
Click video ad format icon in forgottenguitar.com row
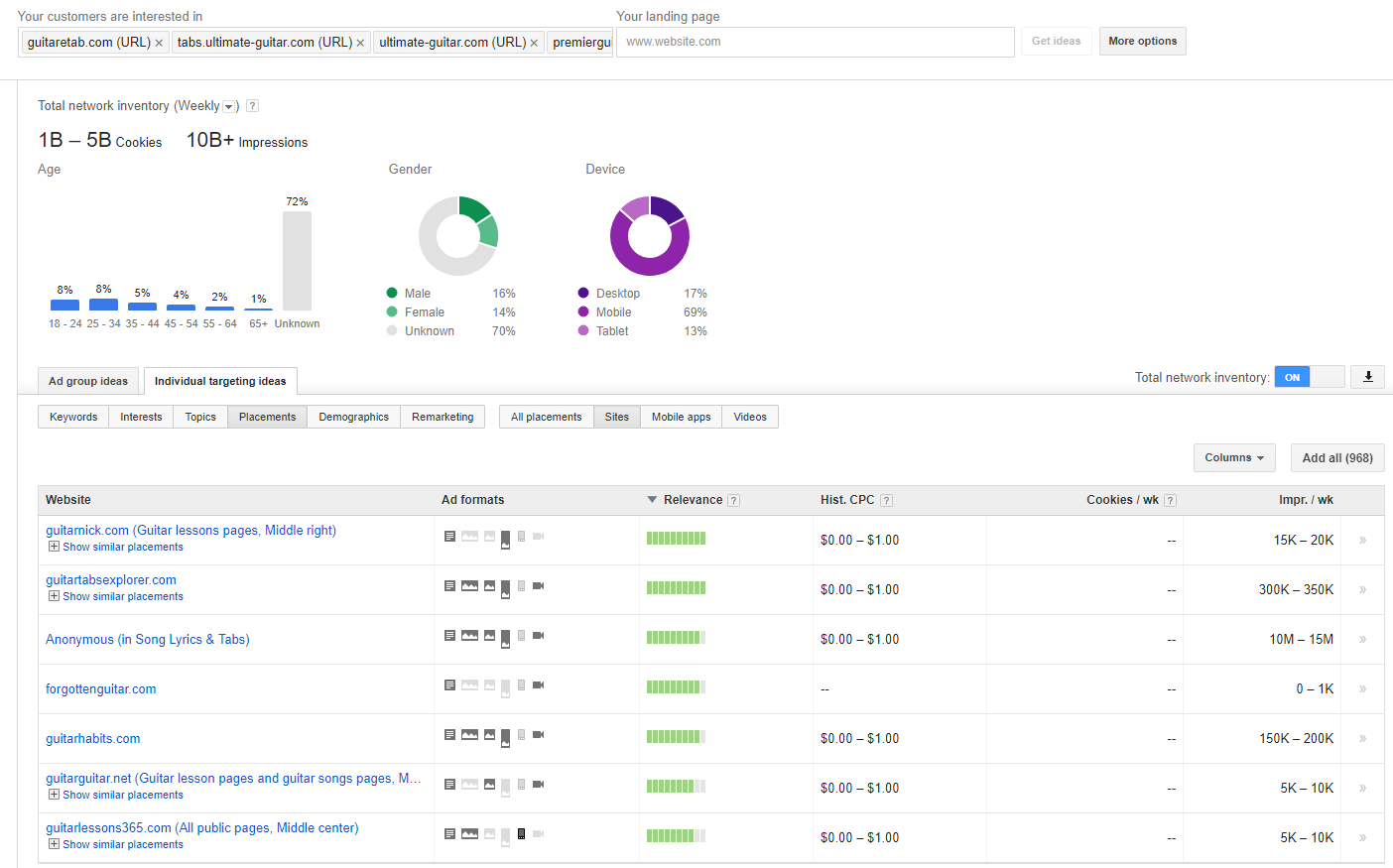(x=538, y=684)
